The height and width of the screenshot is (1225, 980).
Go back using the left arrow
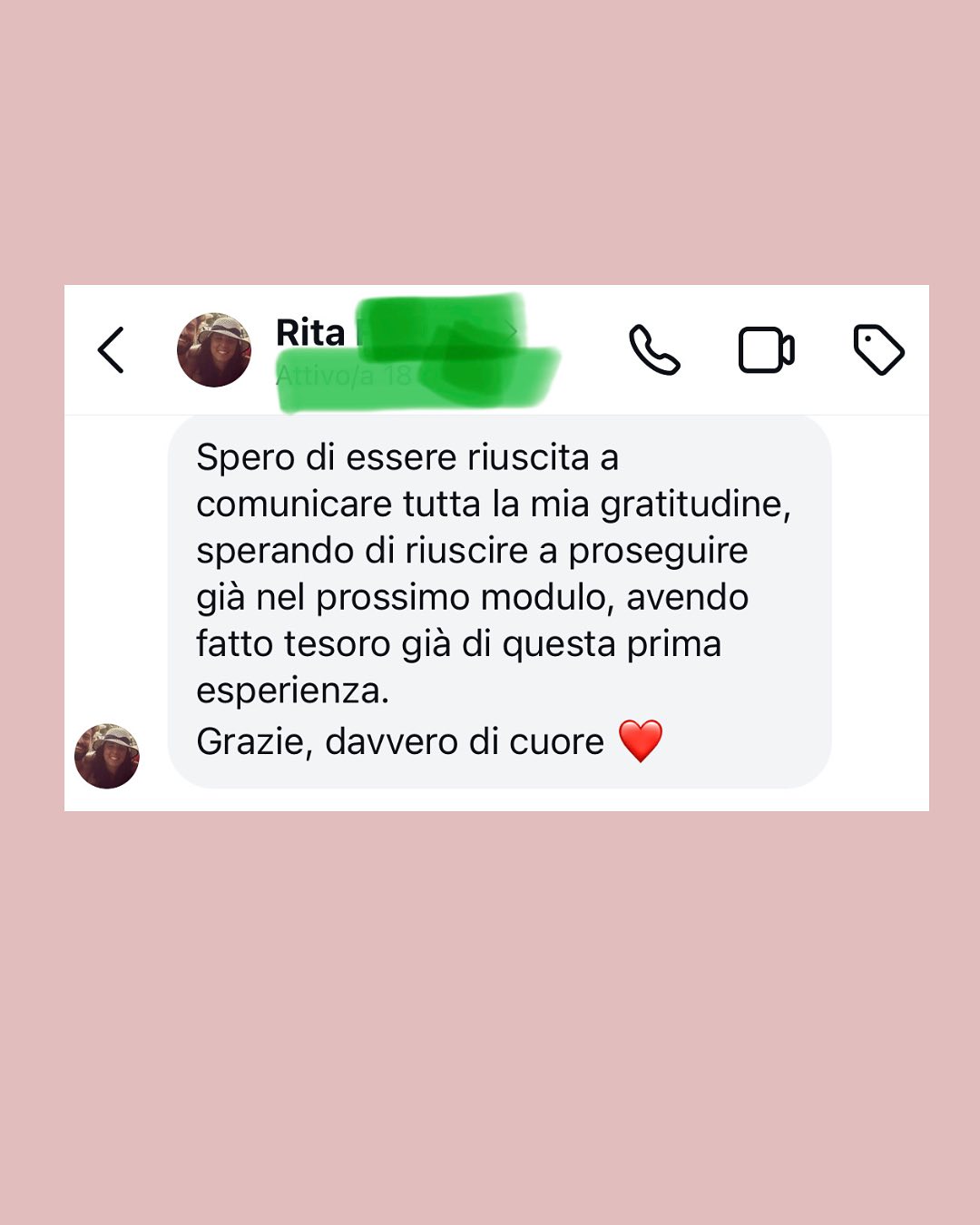click(x=111, y=350)
